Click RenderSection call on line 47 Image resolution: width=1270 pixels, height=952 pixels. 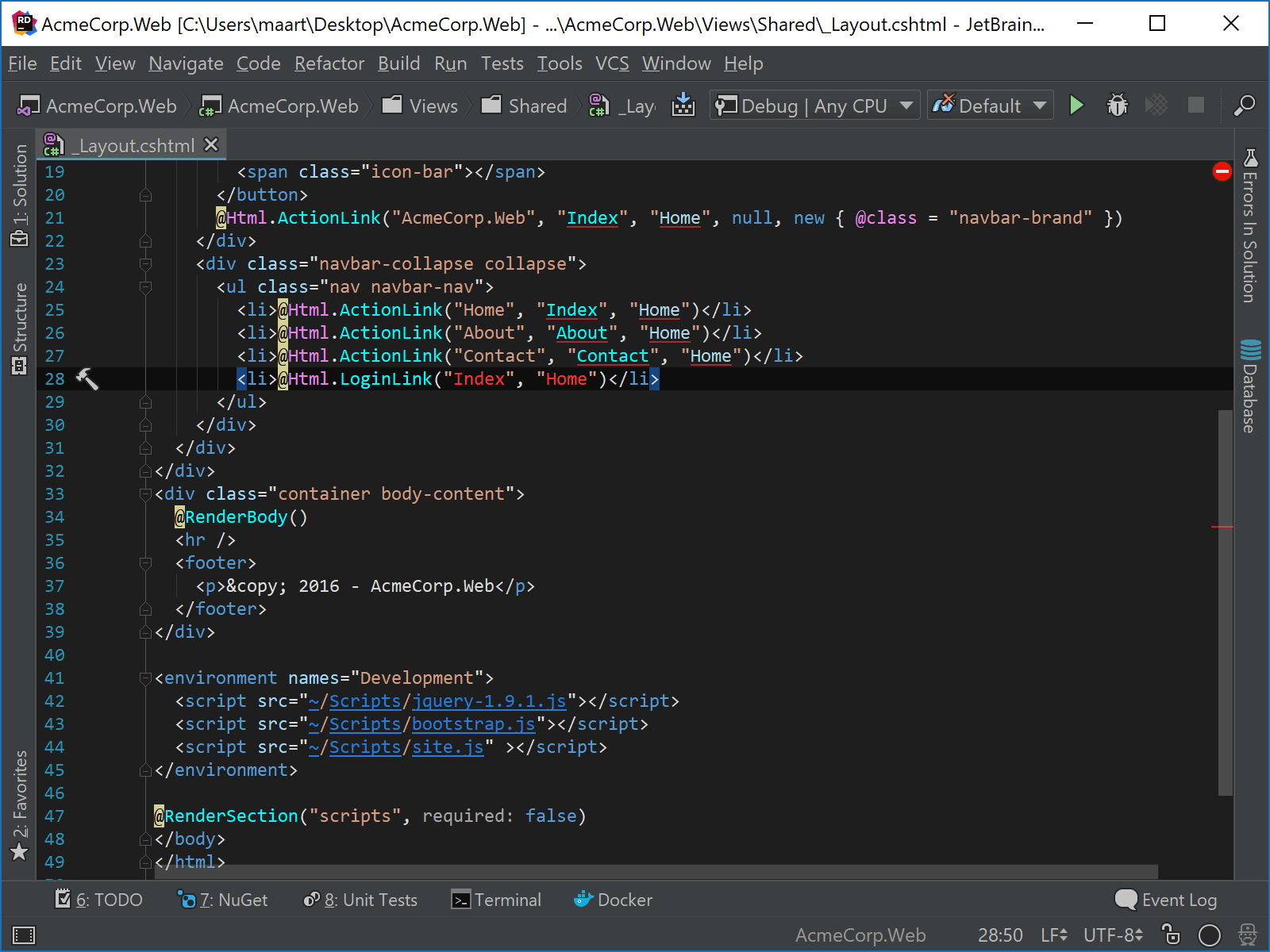[231, 816]
